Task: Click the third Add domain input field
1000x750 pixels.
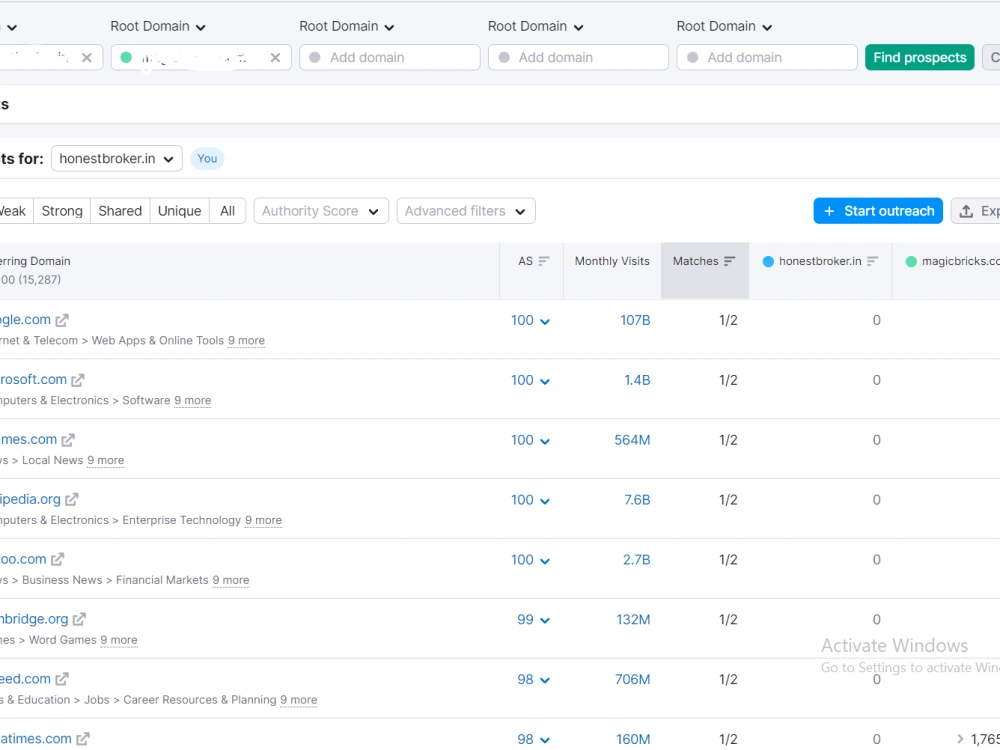Action: pos(390,57)
